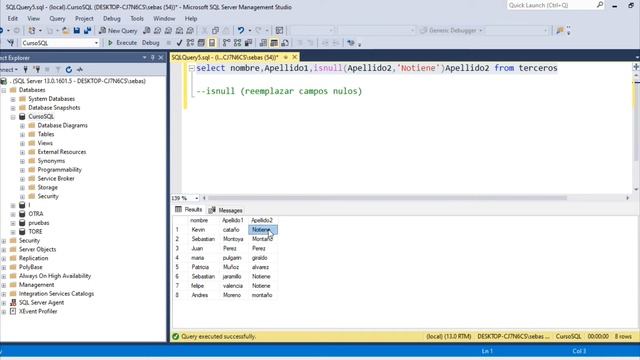This screenshot has height=360, width=640.
Task: Toggle Include Actual Execution Plan icon
Action: 227,43
